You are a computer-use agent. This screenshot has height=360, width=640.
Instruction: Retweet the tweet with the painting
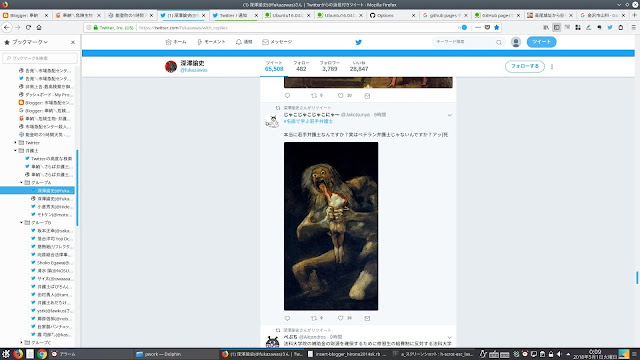(x=314, y=318)
